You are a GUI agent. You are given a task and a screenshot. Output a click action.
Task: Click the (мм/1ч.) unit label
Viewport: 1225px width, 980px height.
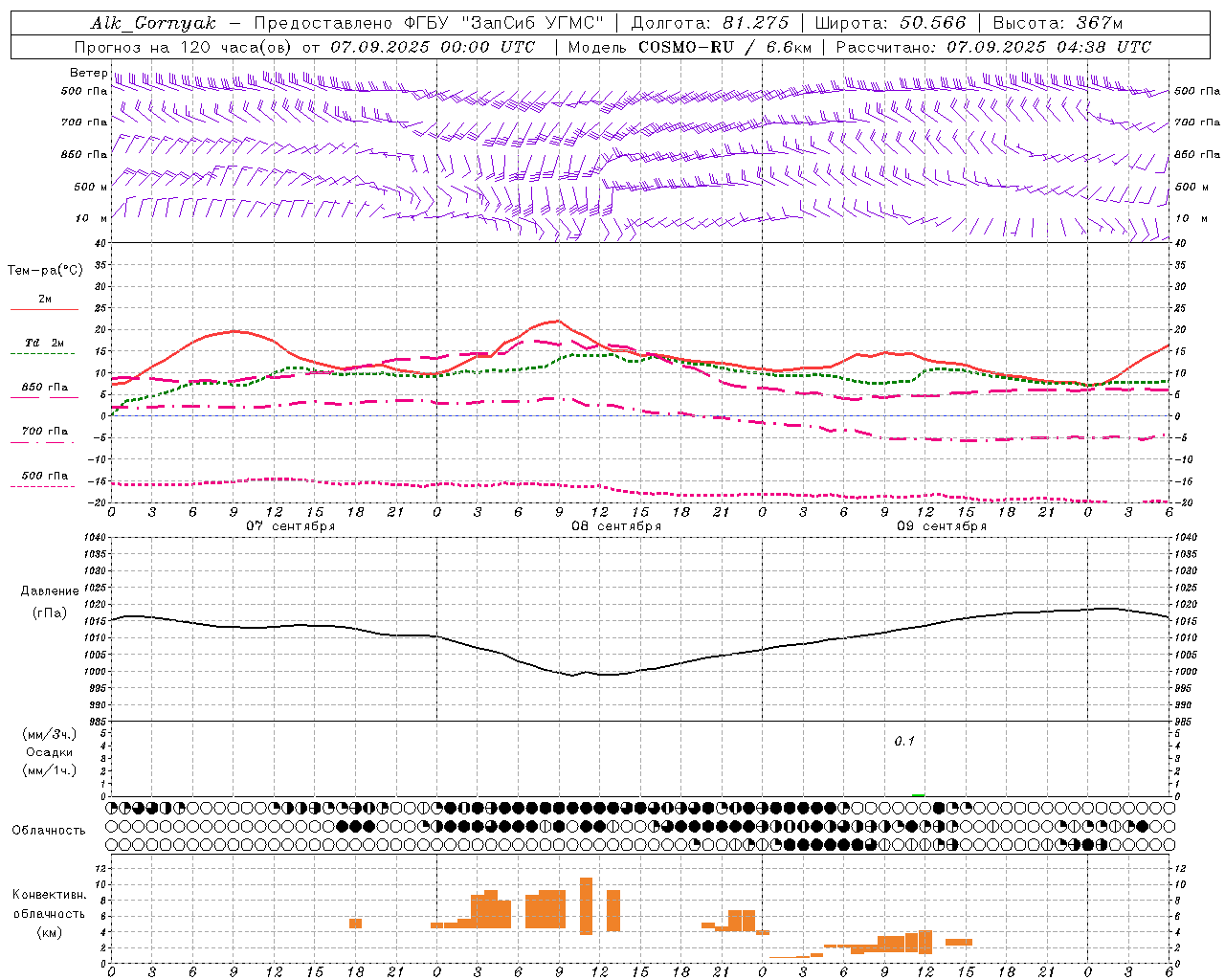(50, 770)
